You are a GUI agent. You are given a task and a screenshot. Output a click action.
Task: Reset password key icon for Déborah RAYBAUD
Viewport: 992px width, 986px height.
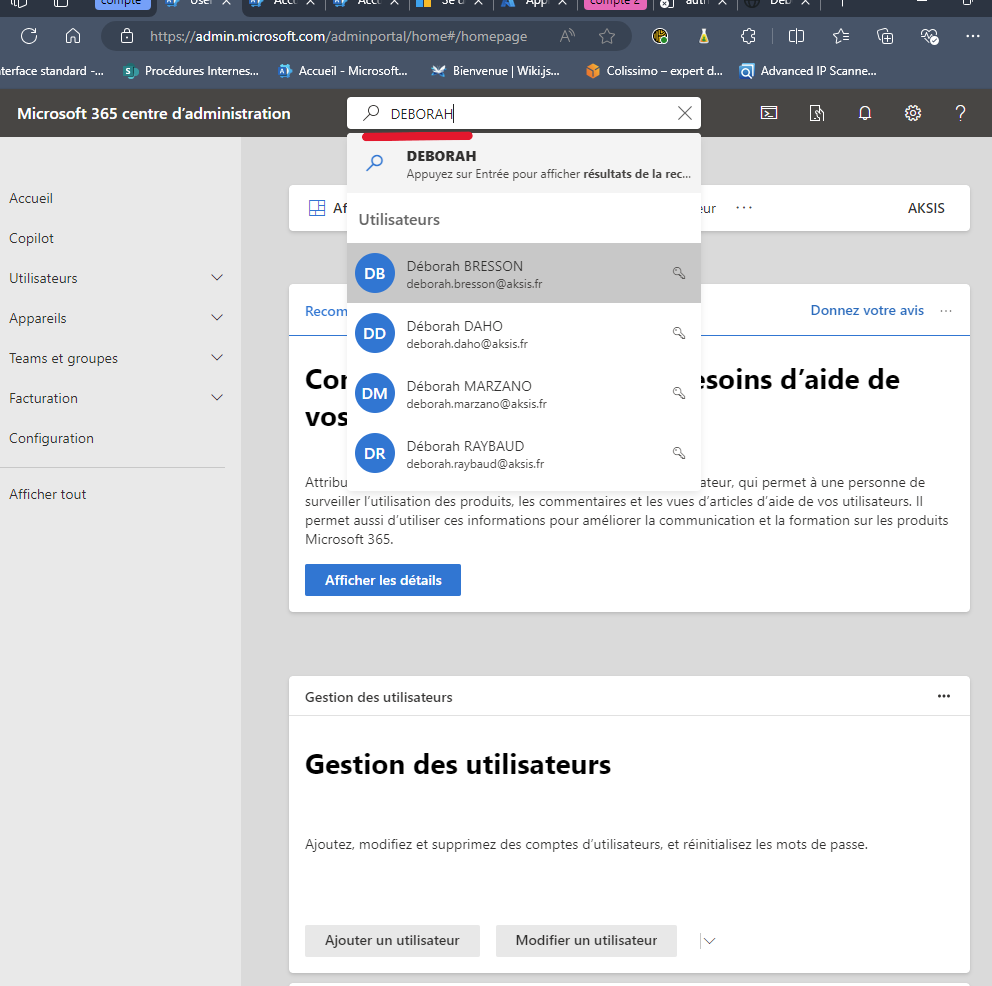(x=679, y=453)
